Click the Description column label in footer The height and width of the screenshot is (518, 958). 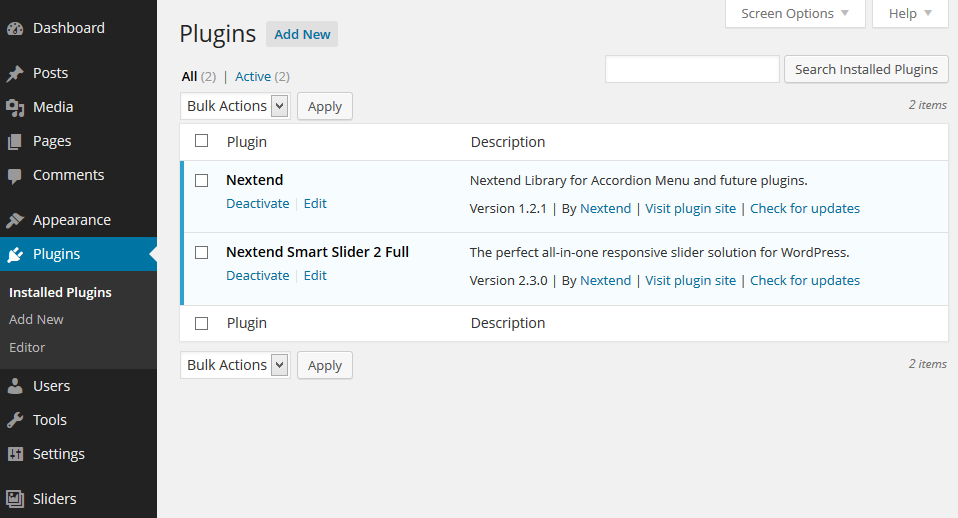click(508, 323)
